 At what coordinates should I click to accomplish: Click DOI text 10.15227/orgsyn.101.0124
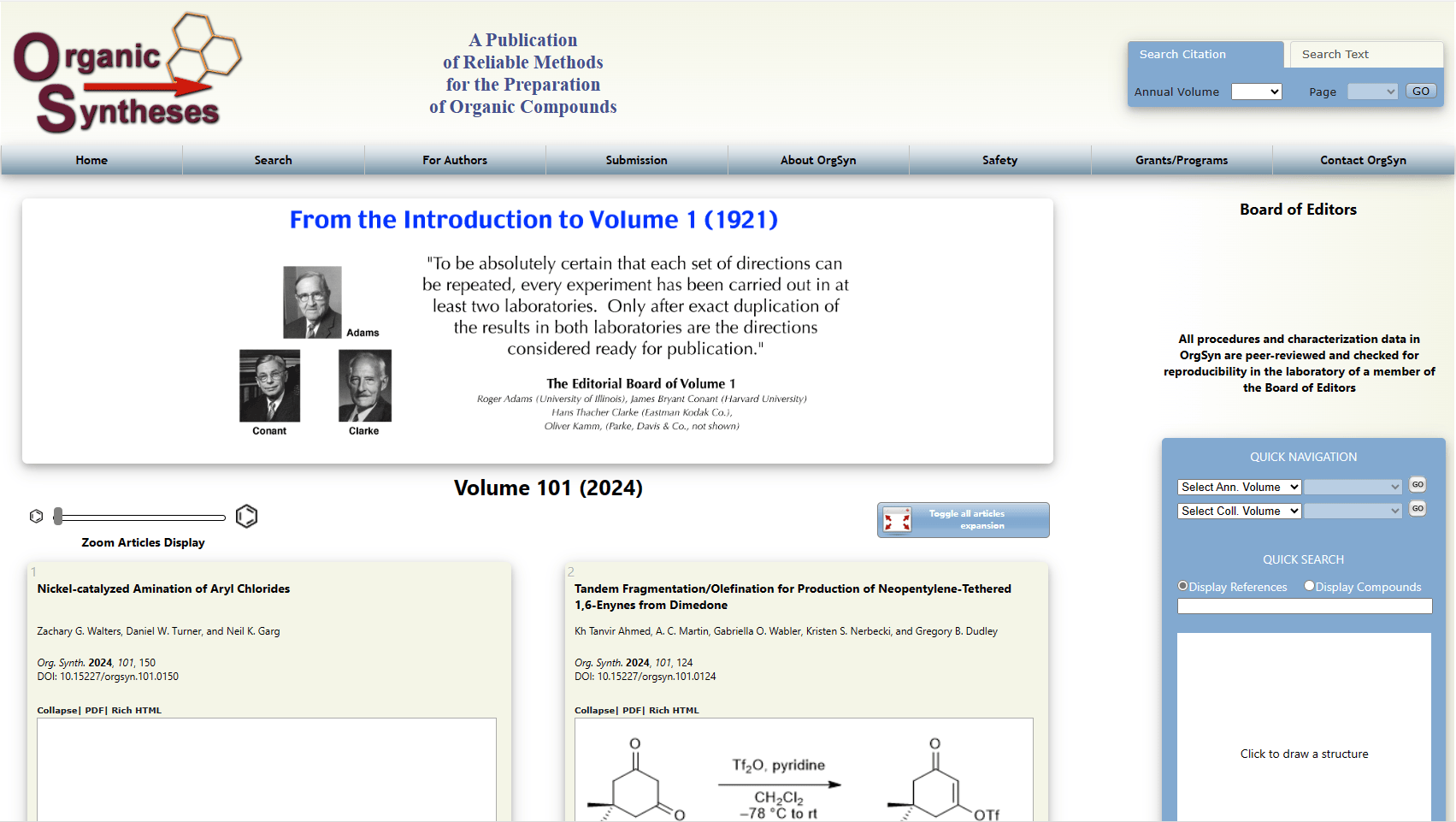tap(657, 677)
